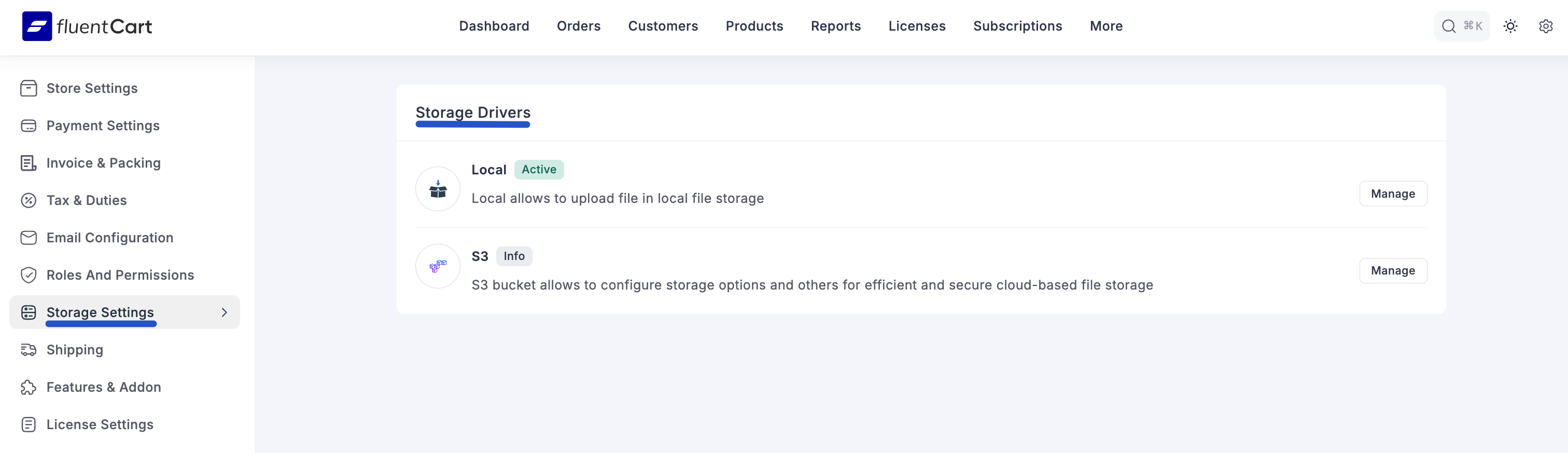The width and height of the screenshot is (1568, 453).
Task: Open License Settings in sidebar
Action: point(100,424)
